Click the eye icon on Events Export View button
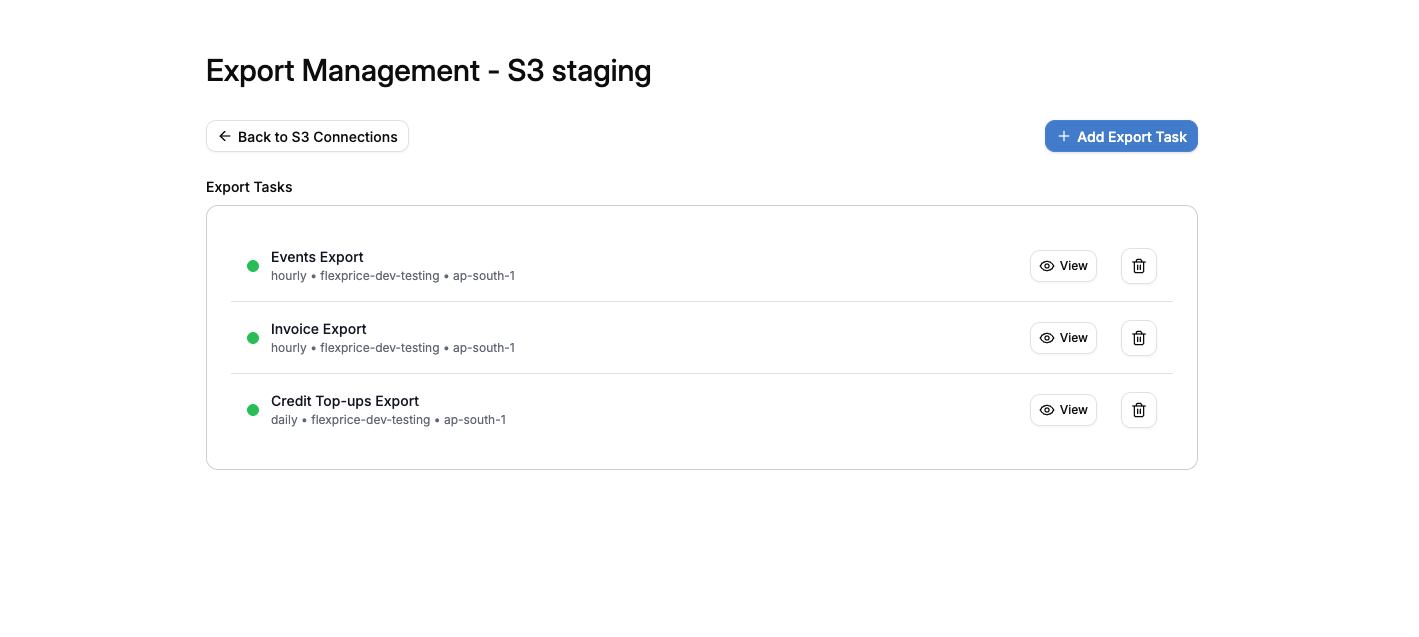 coord(1047,266)
